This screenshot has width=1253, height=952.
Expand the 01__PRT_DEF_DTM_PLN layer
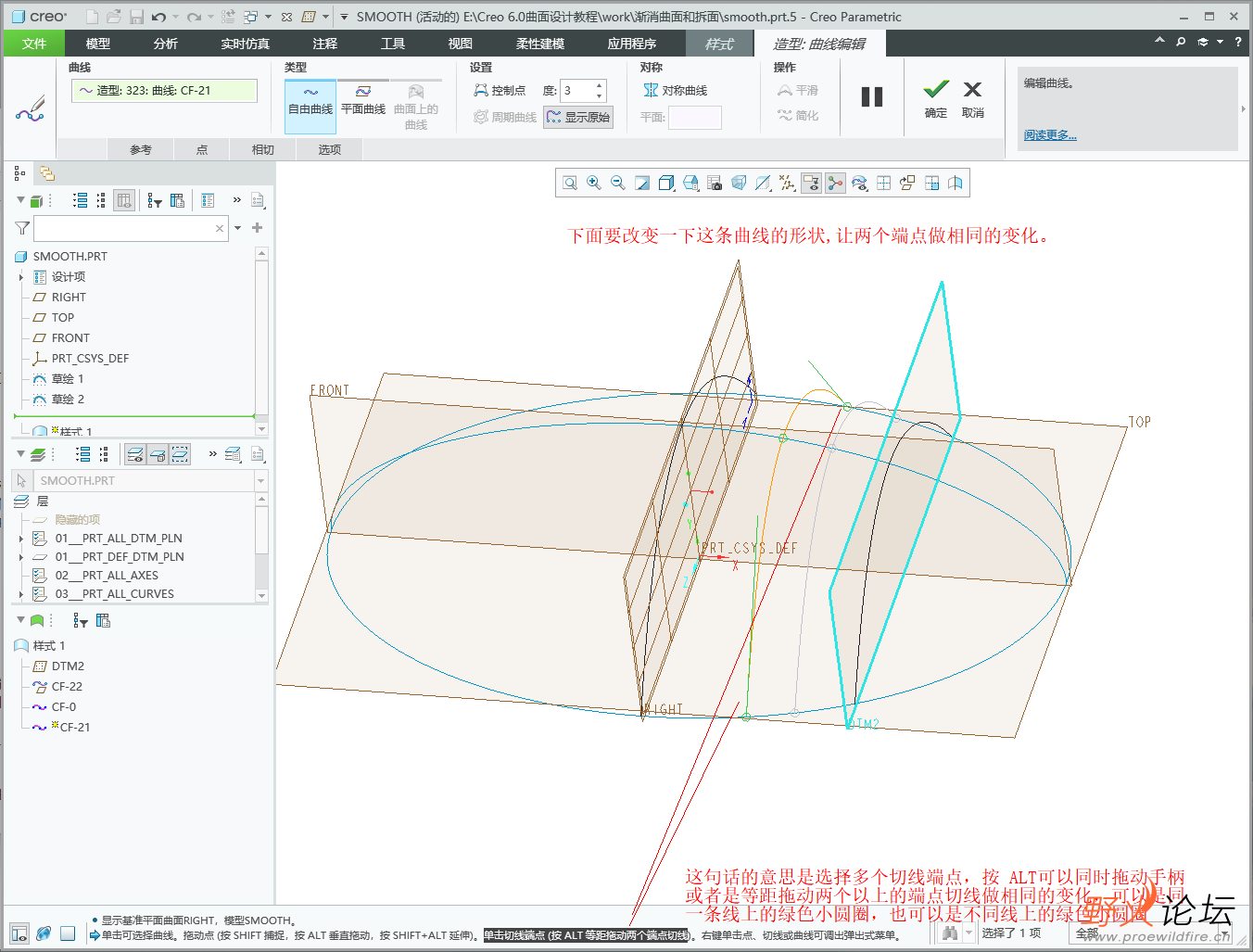[x=21, y=557]
